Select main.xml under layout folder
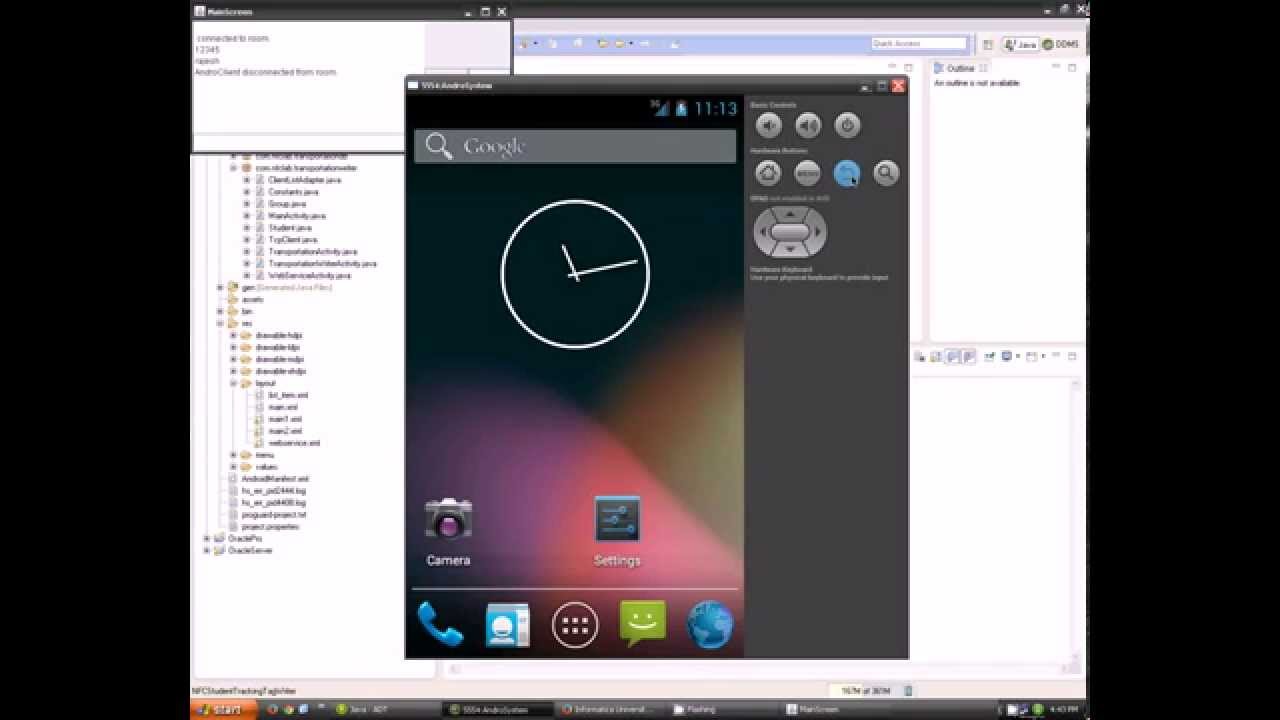The height and width of the screenshot is (720, 1280). pos(282,407)
